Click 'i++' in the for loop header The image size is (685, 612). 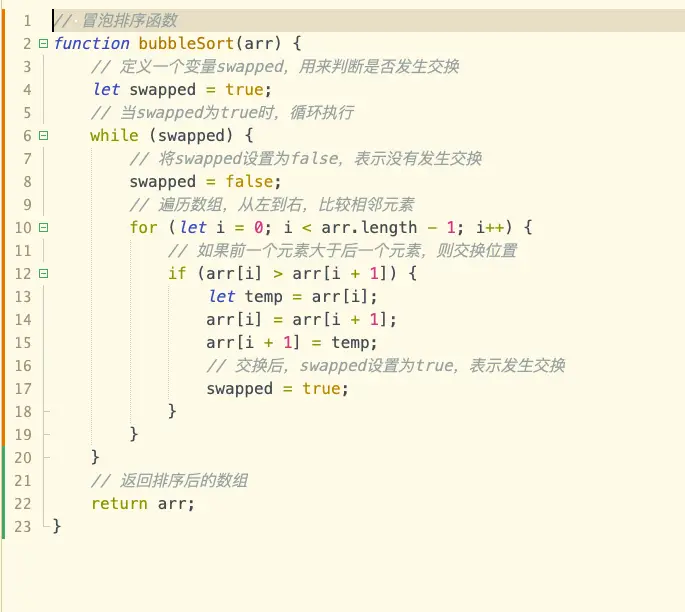point(490,228)
